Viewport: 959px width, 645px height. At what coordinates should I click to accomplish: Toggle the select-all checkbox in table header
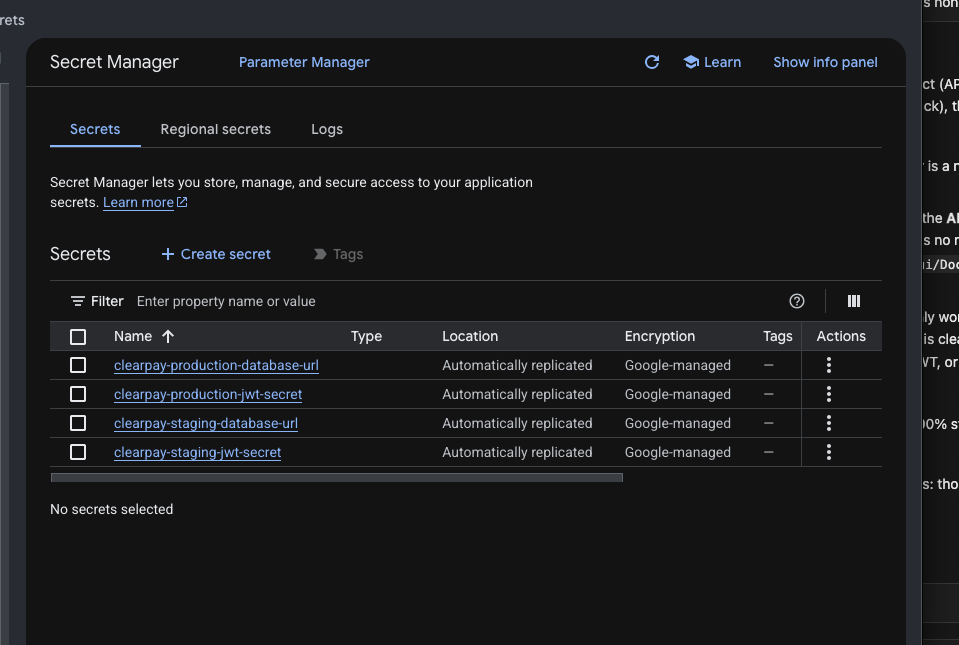click(x=78, y=336)
